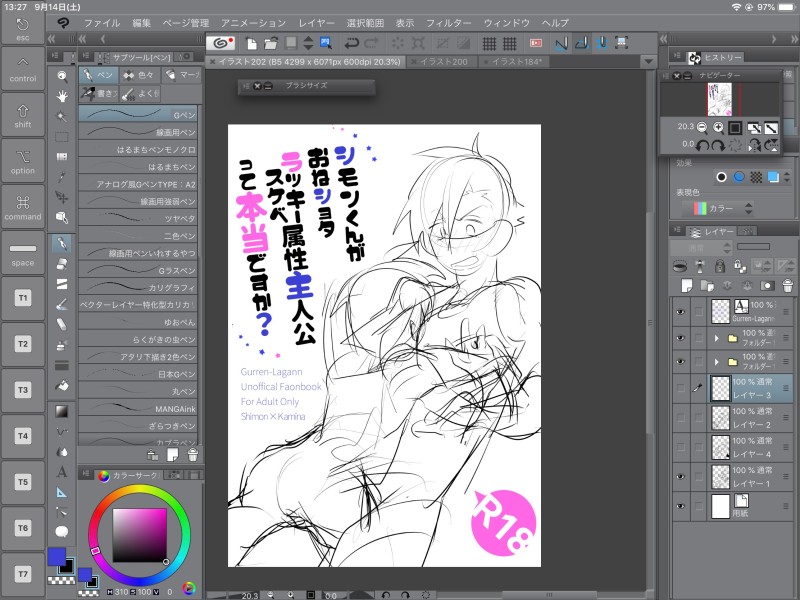The width and height of the screenshot is (800, 600).
Task: Open レイヤー menu in menu bar
Action: pos(316,23)
